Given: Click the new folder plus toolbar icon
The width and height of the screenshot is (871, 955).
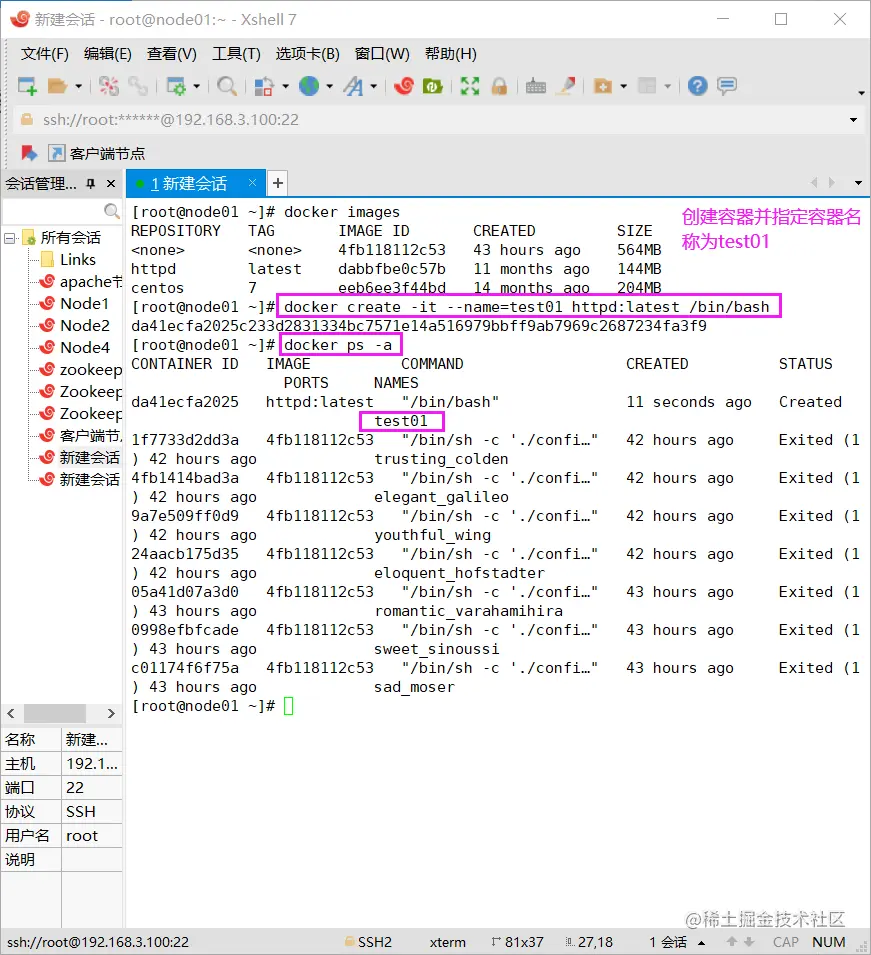Looking at the screenshot, I should point(603,86).
